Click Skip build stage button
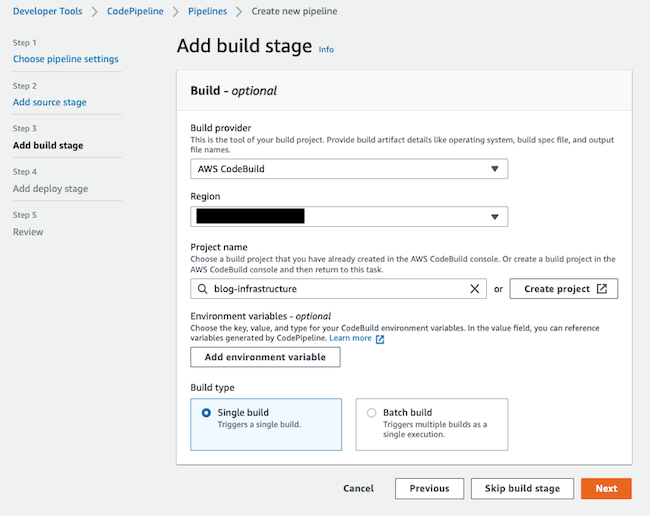This screenshot has height=516, width=650. [522, 489]
